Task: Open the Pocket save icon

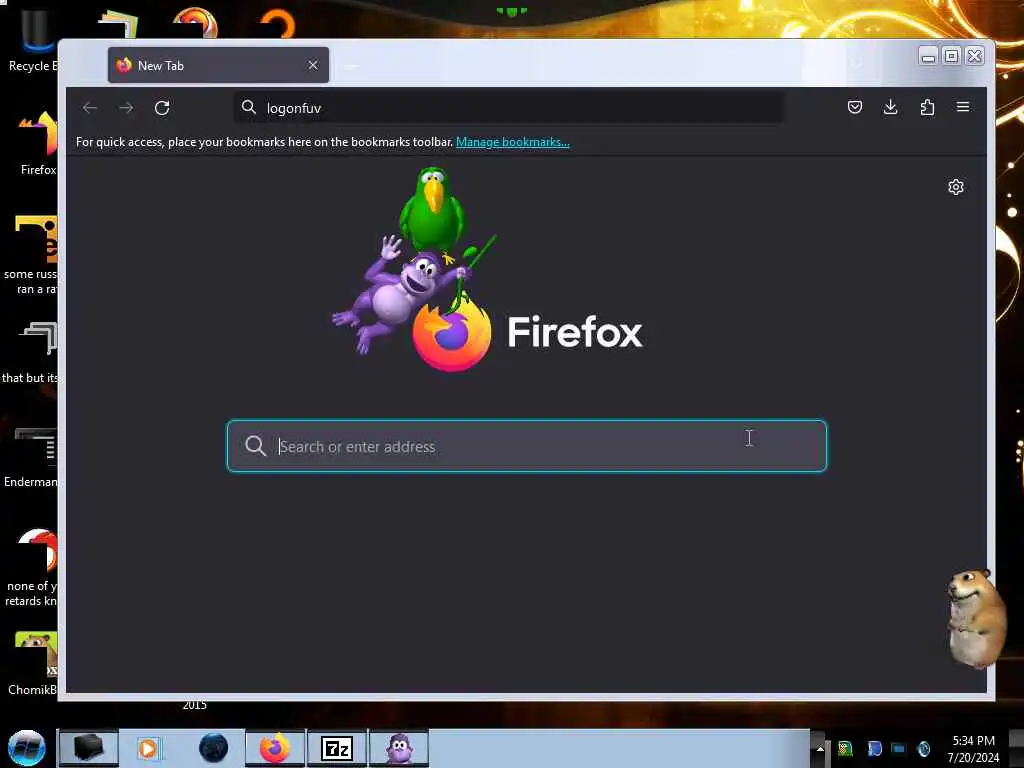Action: pos(854,107)
